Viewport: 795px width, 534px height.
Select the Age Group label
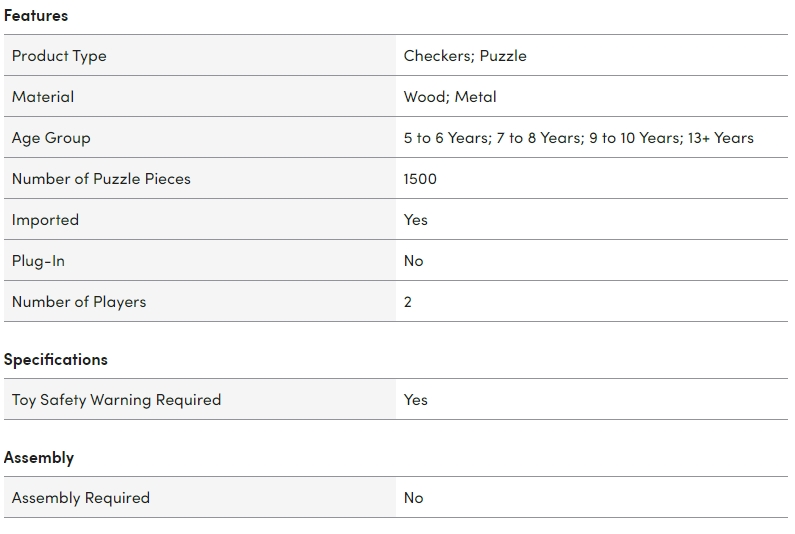[x=51, y=138]
